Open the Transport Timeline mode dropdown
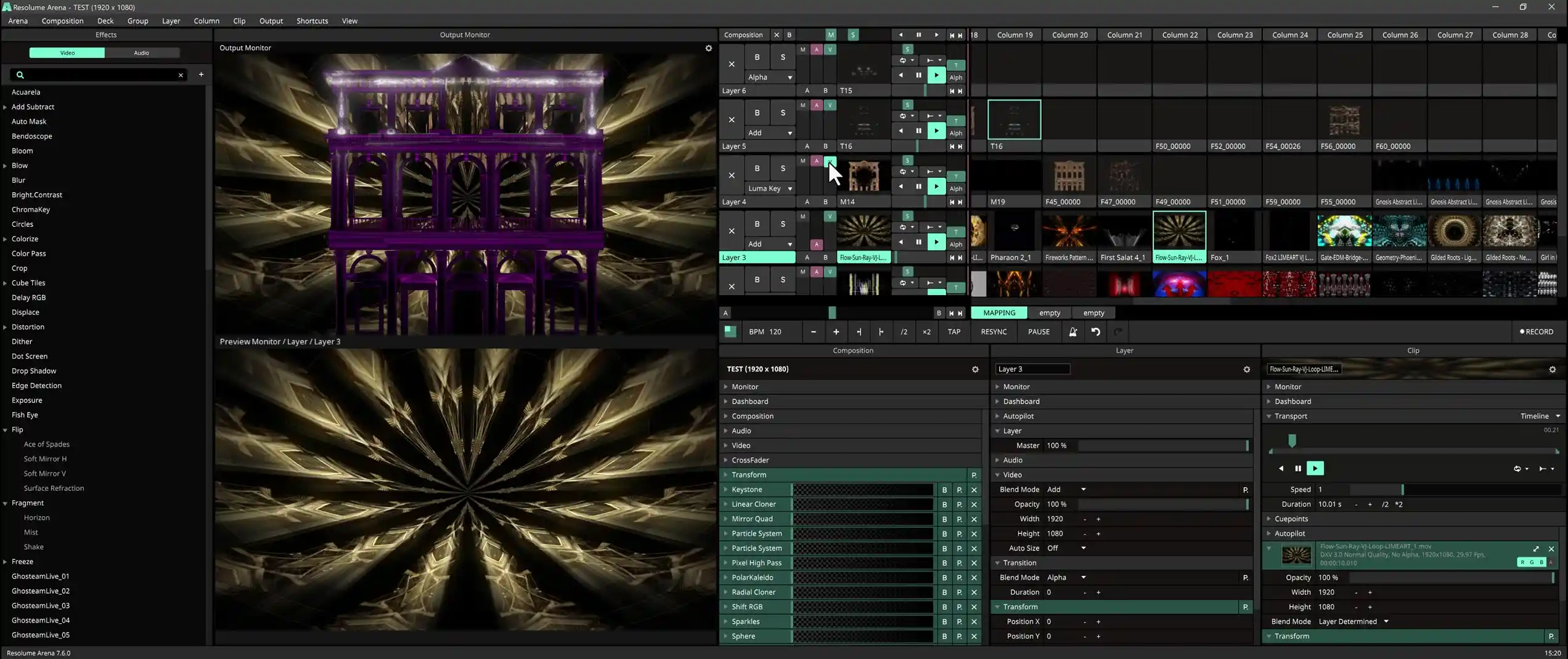 coord(1539,416)
